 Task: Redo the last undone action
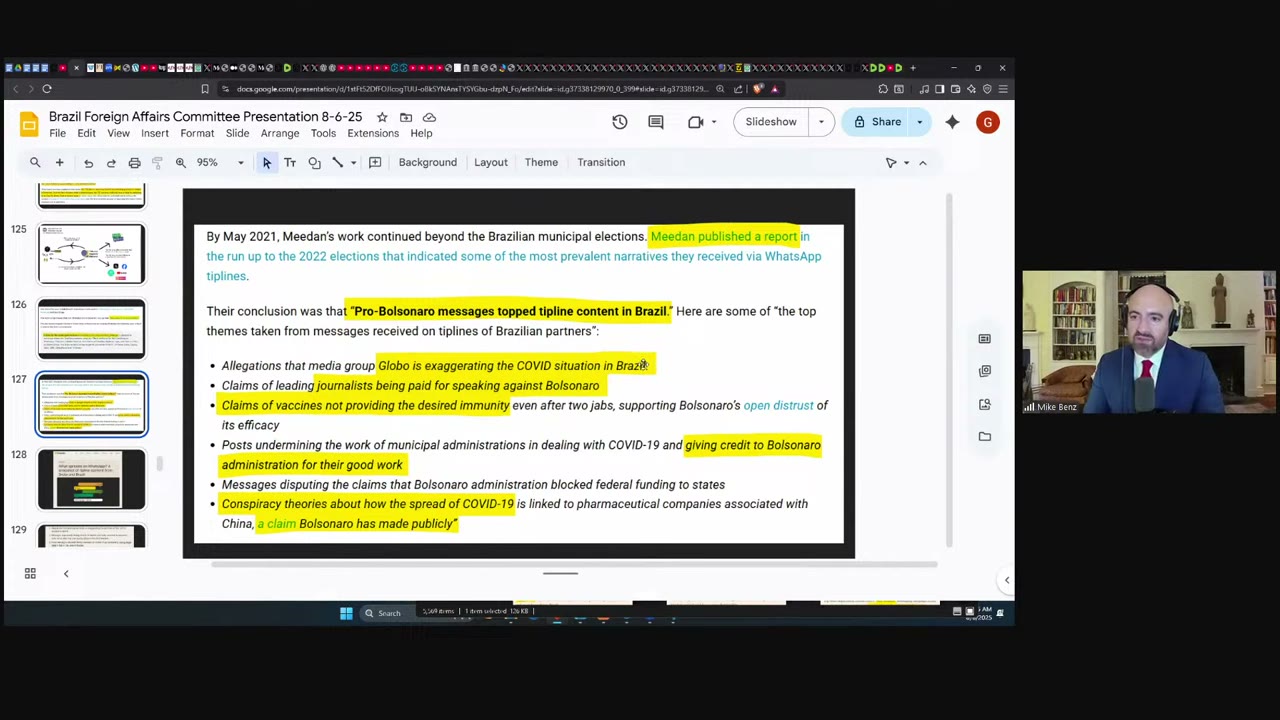point(111,163)
